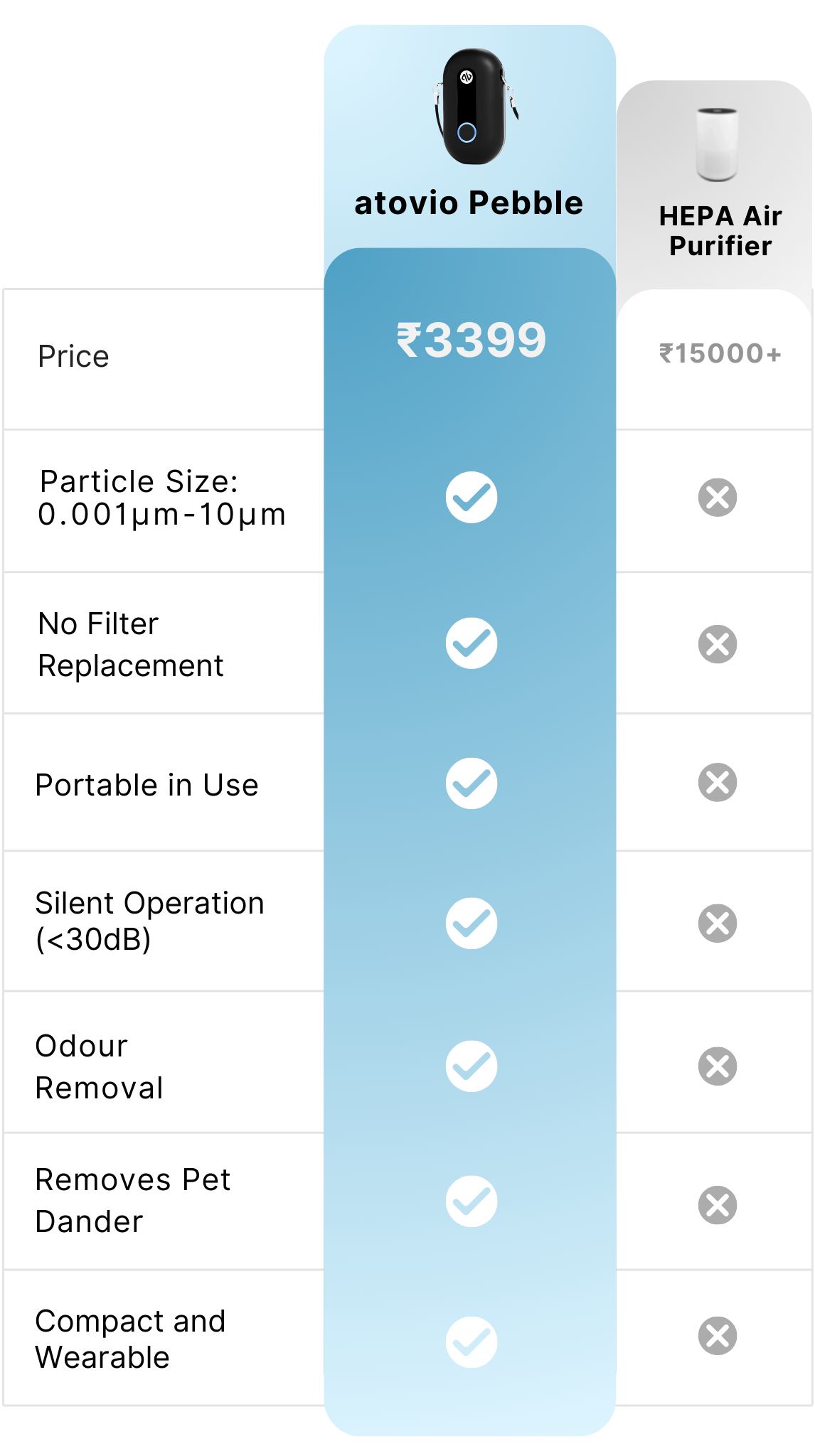Click the HEPA Air Purifier column heading
The height and width of the screenshot is (1456, 815).
point(720,231)
